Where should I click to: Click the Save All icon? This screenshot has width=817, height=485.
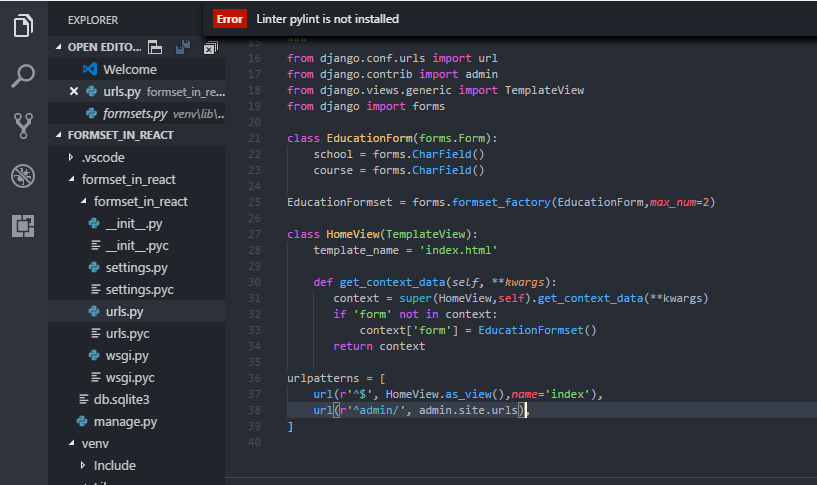(x=182, y=47)
